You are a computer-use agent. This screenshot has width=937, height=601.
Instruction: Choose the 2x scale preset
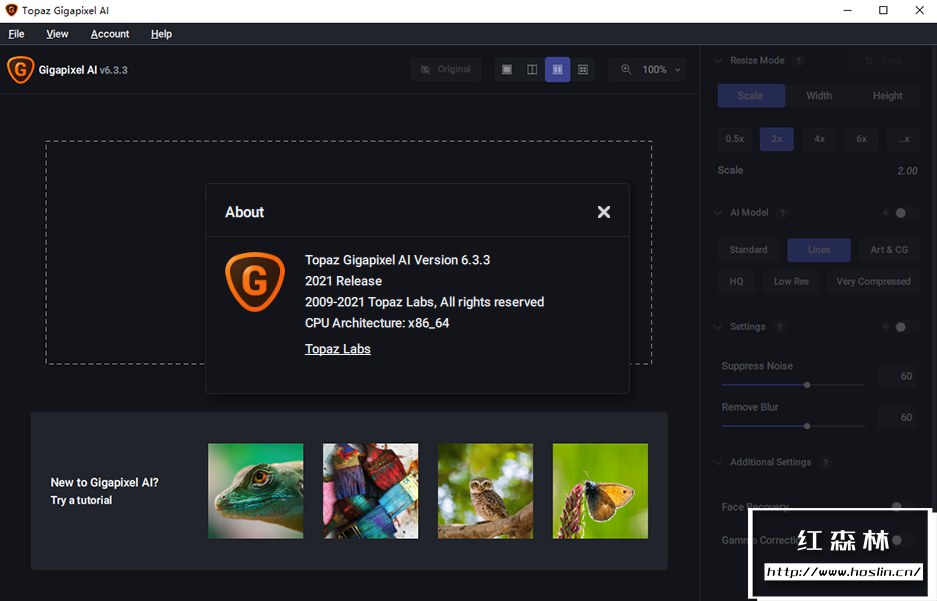coord(776,139)
